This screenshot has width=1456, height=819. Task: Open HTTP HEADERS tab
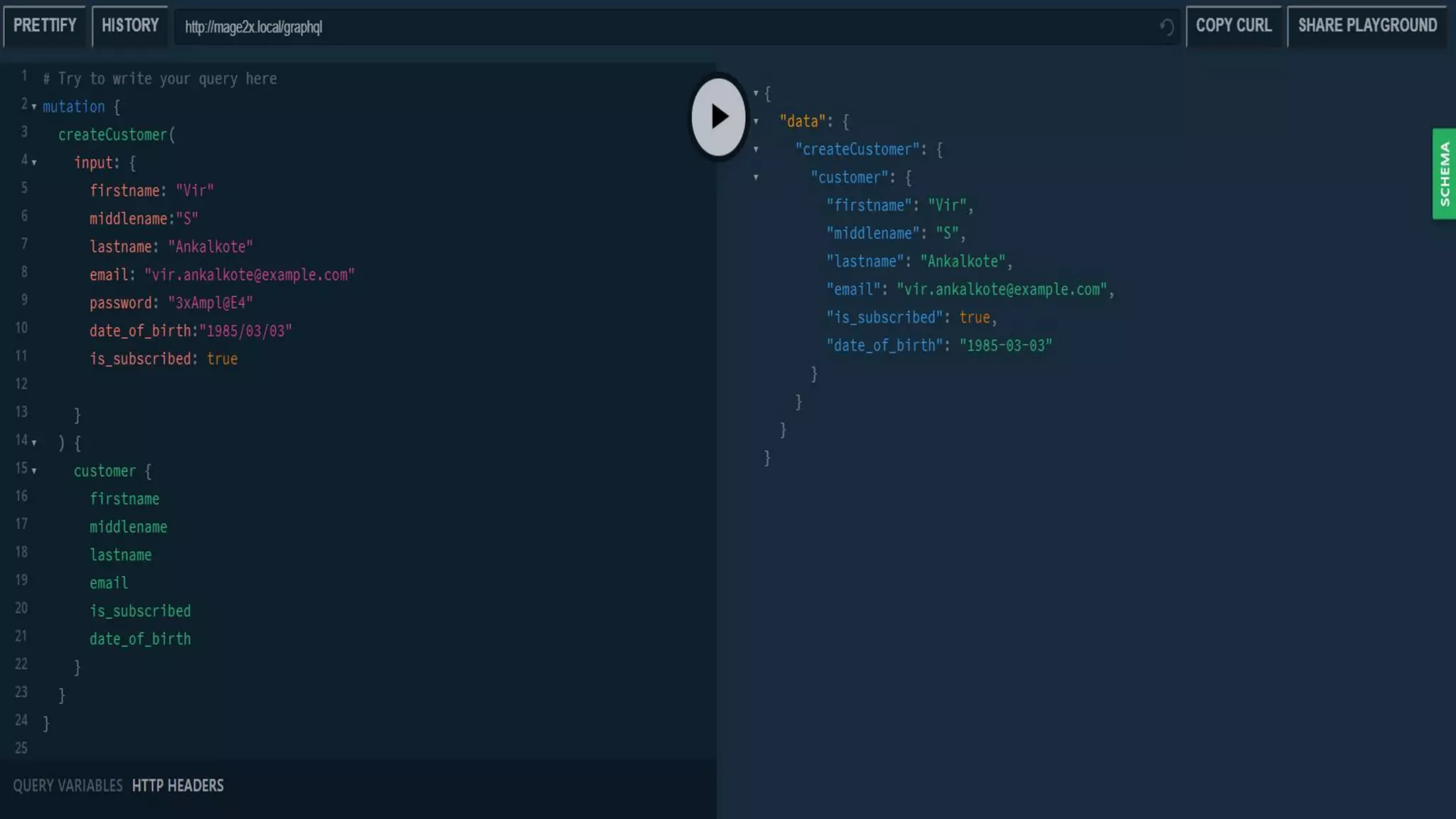[x=178, y=786]
